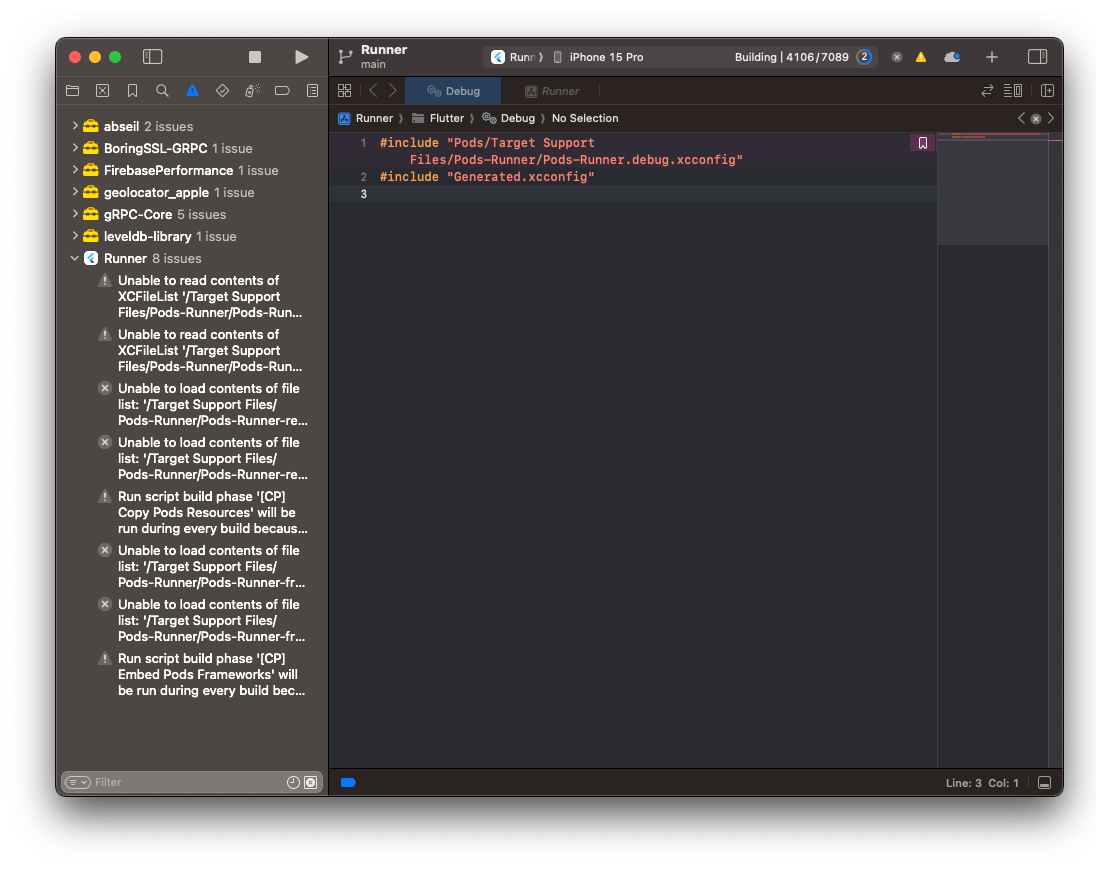Stop the running build
The height and width of the screenshot is (870, 1119).
click(255, 57)
